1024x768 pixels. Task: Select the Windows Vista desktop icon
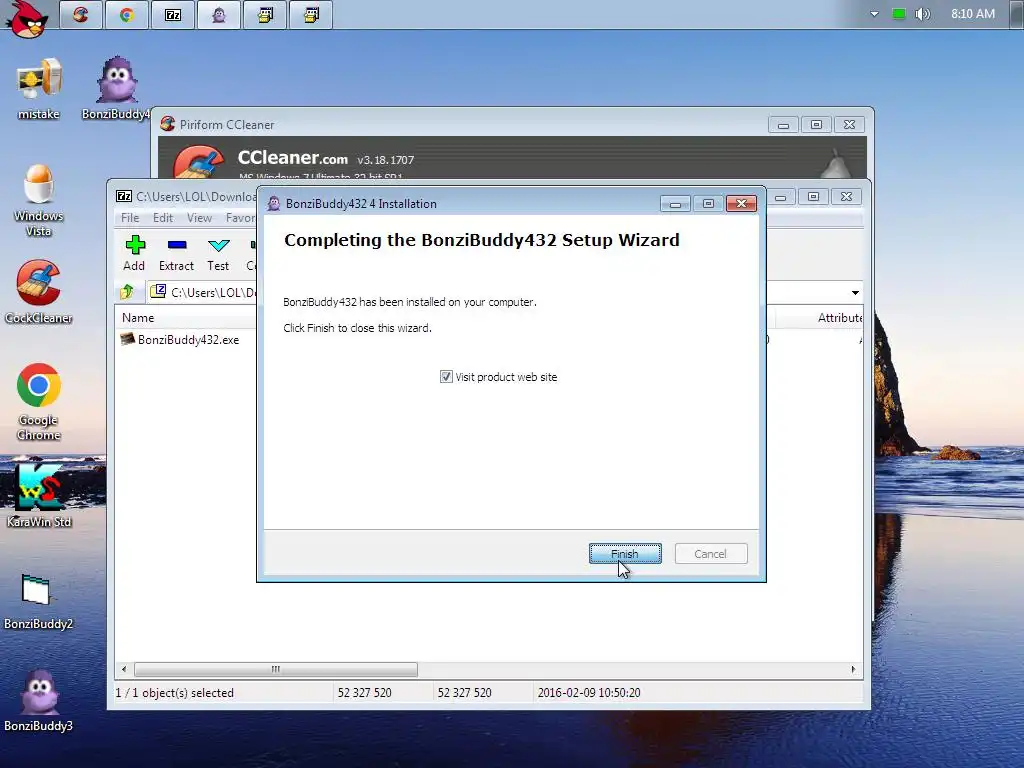tap(39, 200)
